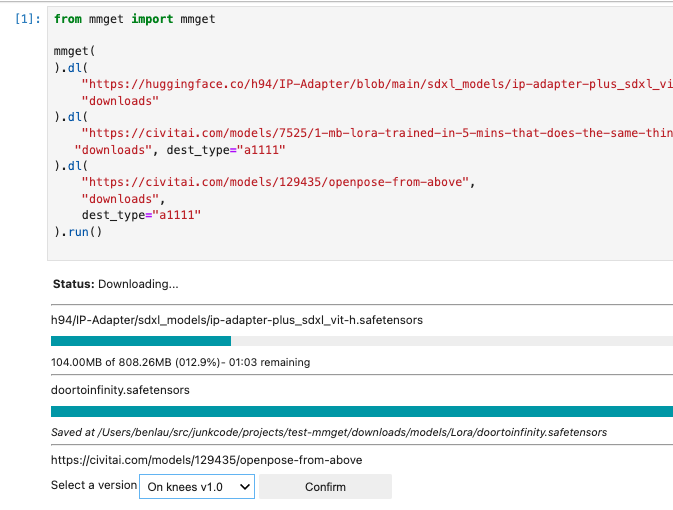Click the doortoinfinity completed progress bar
Viewport: 673px width, 510px height.
pos(362,411)
